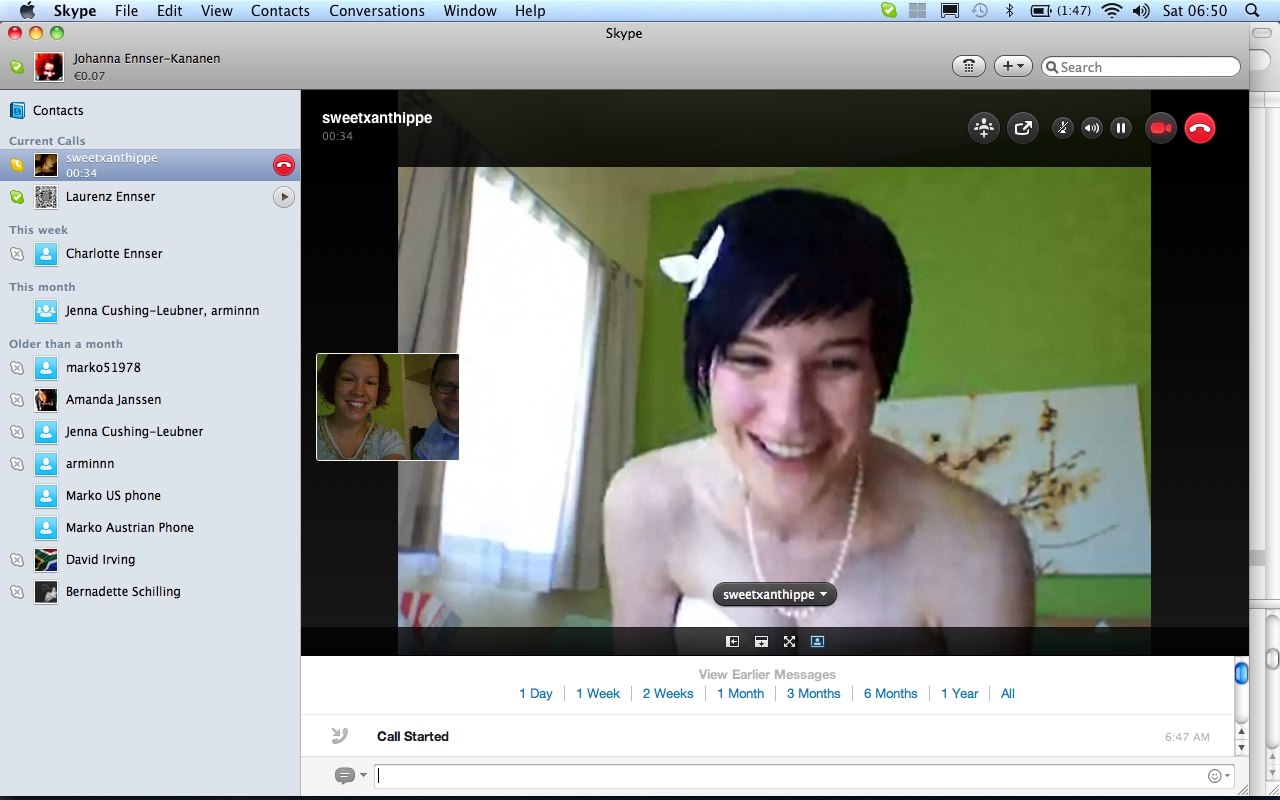Open the Bluetooth menu bar icon
Viewport: 1280px width, 800px height.
(x=1010, y=11)
